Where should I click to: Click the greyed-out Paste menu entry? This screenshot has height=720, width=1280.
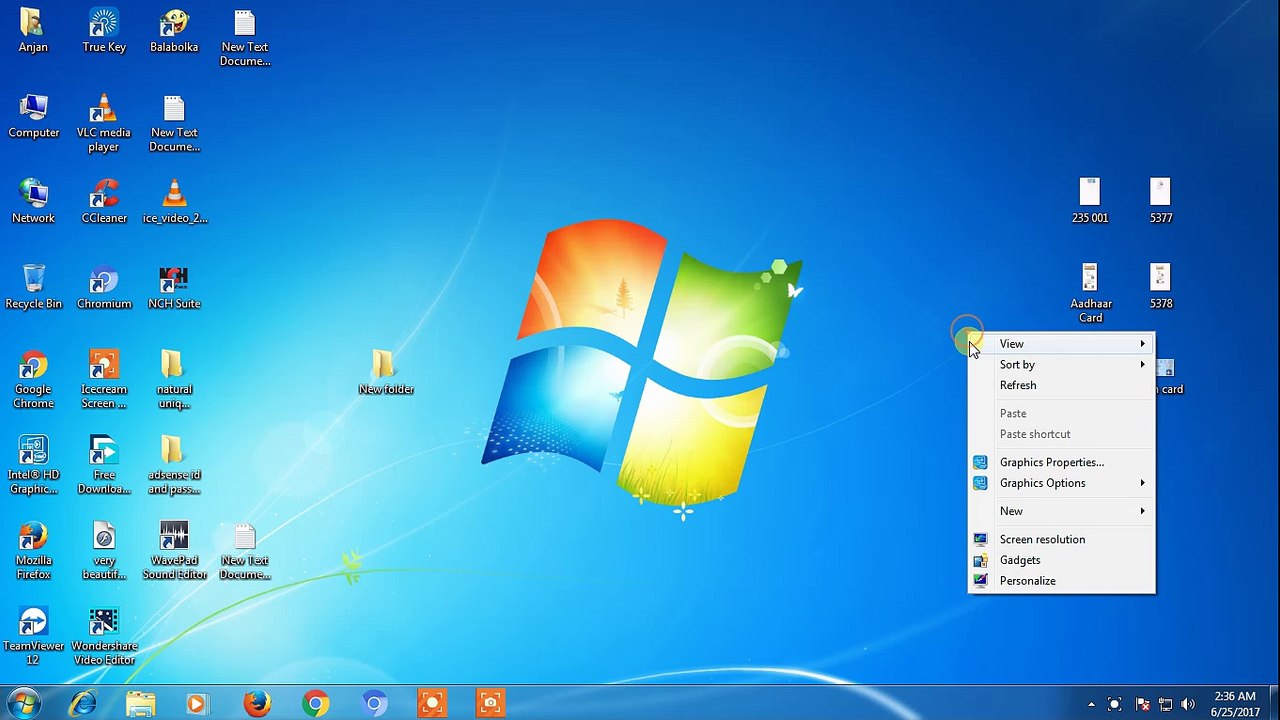pos(1061,413)
